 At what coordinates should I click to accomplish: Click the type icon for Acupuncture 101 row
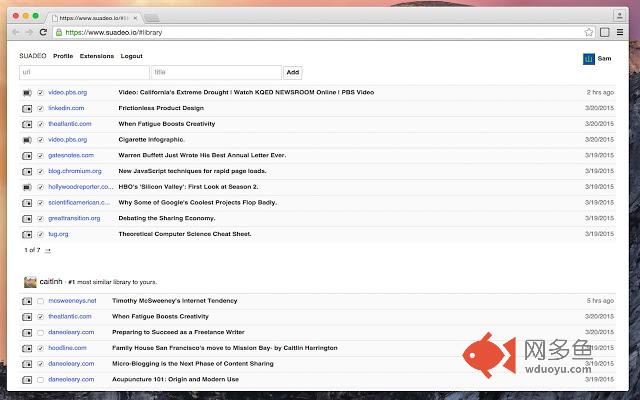(27, 380)
